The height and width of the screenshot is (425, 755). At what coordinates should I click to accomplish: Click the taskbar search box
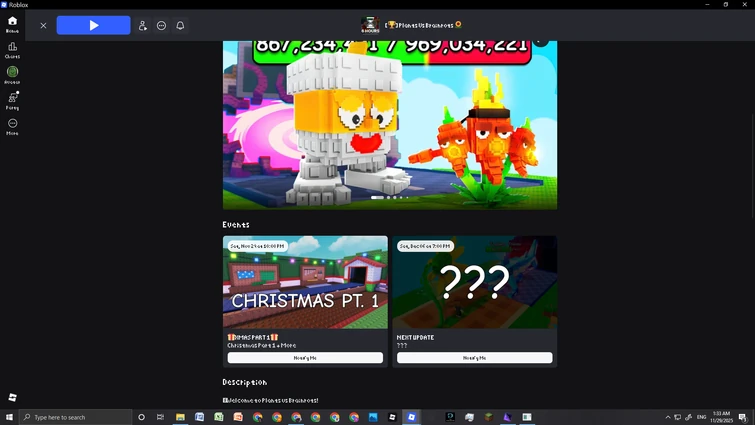76,417
